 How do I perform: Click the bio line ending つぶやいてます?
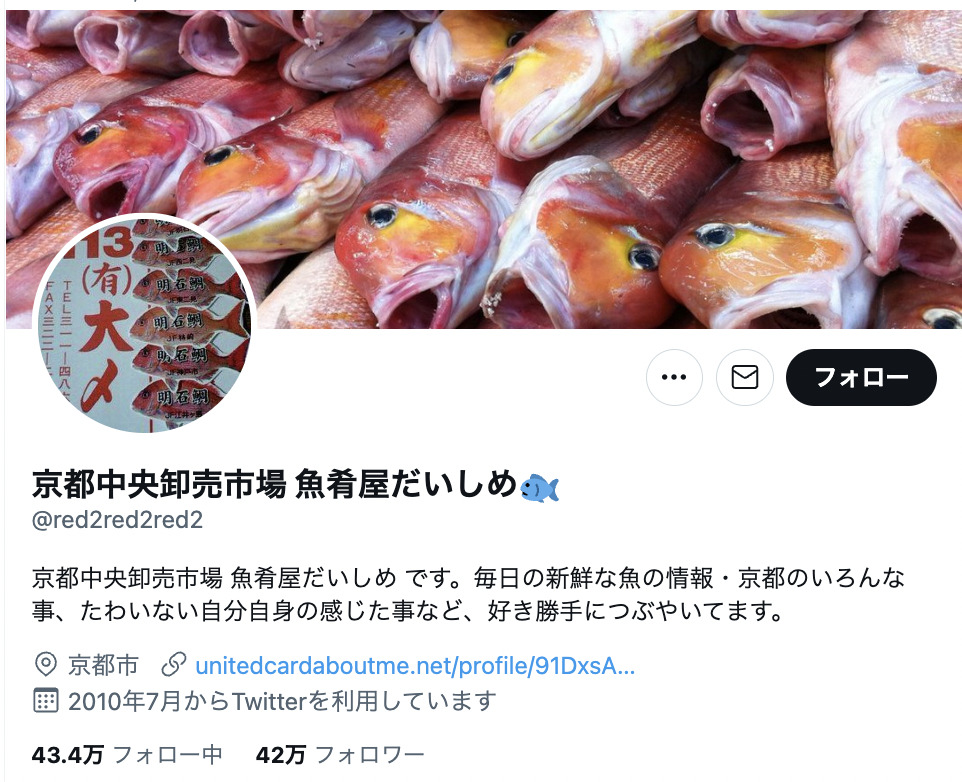[x=408, y=611]
